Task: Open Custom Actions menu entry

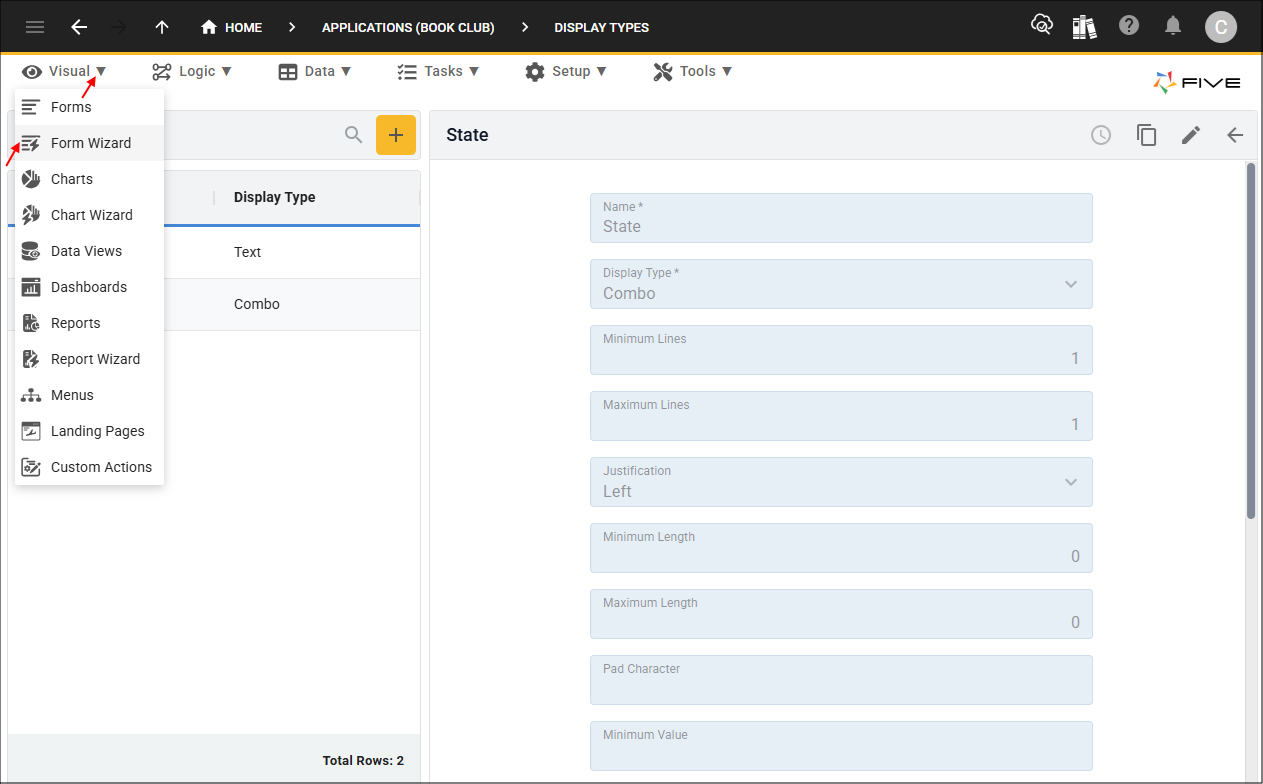Action: pos(89,467)
